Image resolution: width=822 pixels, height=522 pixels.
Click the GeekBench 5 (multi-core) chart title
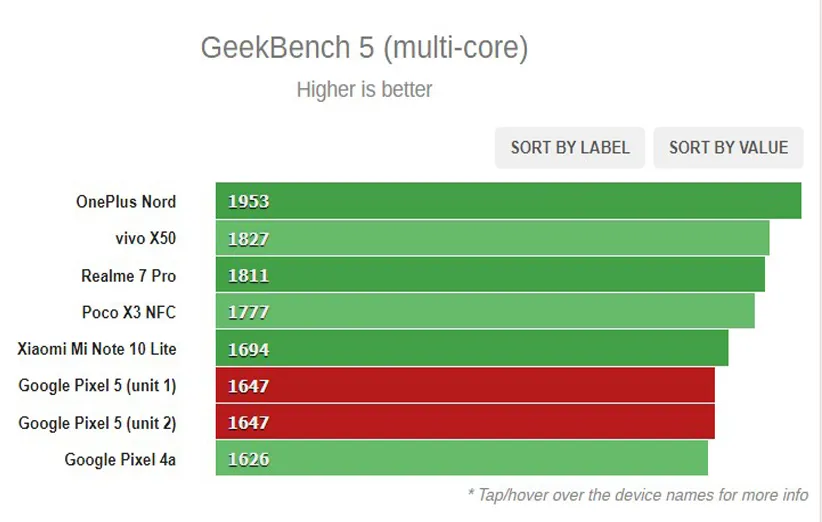364,48
